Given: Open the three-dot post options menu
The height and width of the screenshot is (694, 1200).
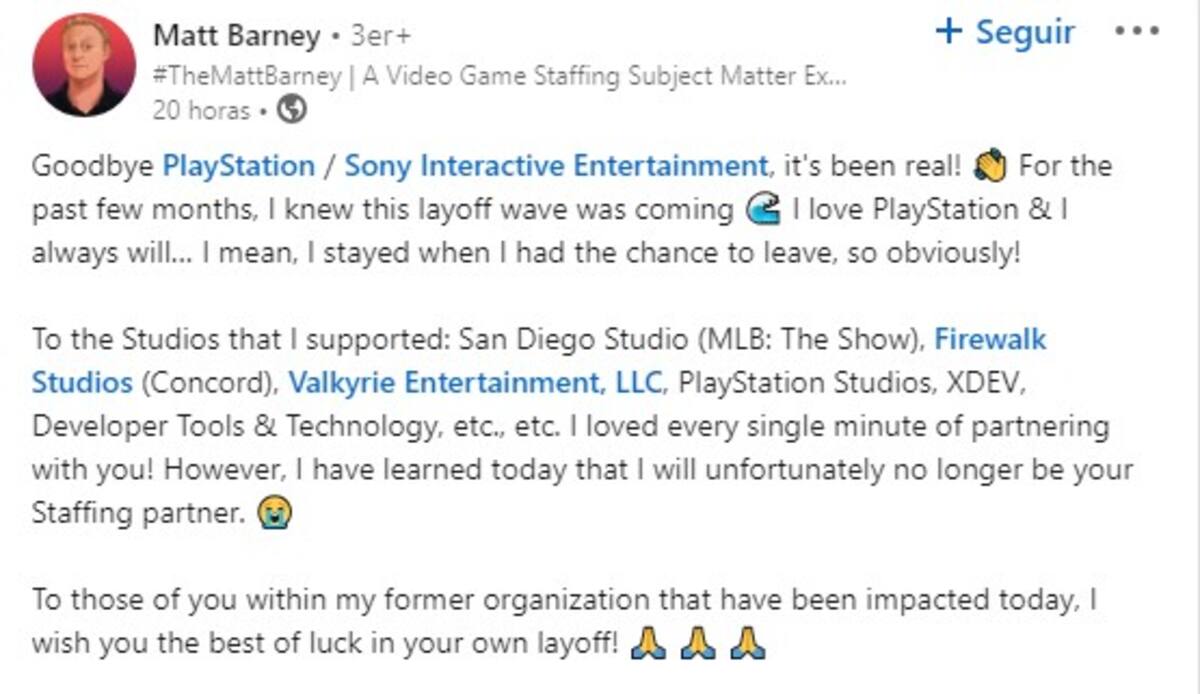Looking at the screenshot, I should click(1137, 31).
